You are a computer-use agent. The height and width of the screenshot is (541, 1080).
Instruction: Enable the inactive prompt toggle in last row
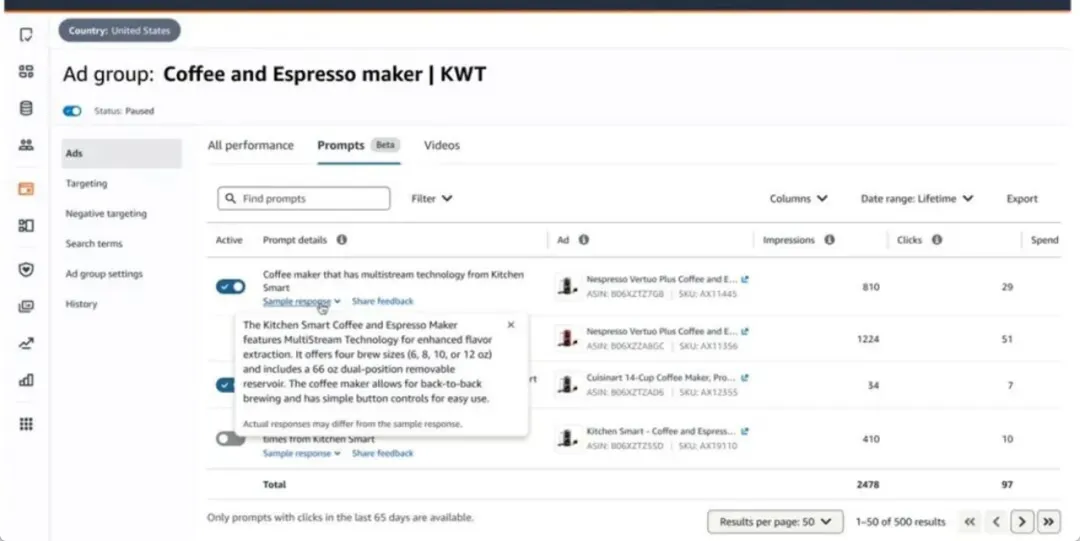[231, 438]
